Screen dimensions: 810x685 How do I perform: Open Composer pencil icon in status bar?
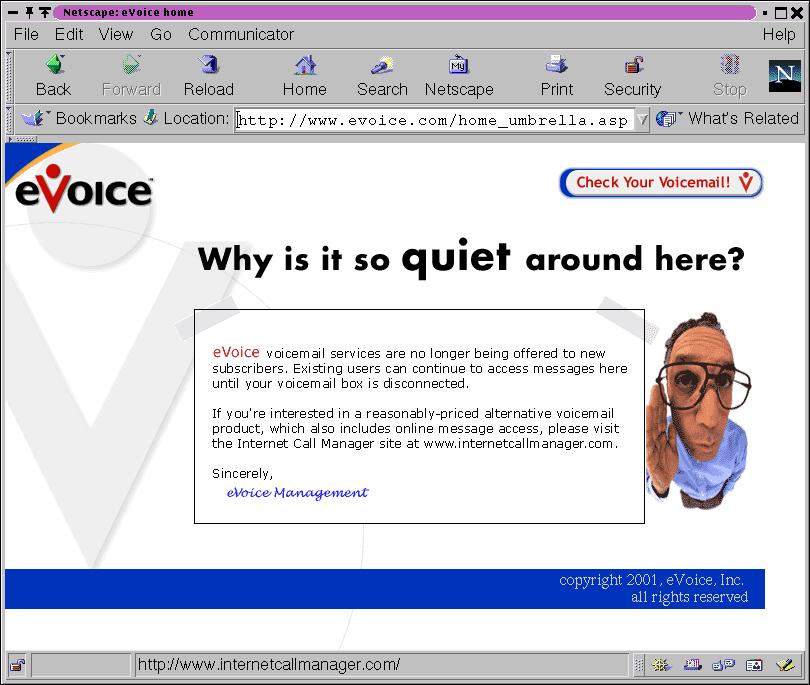[x=784, y=664]
